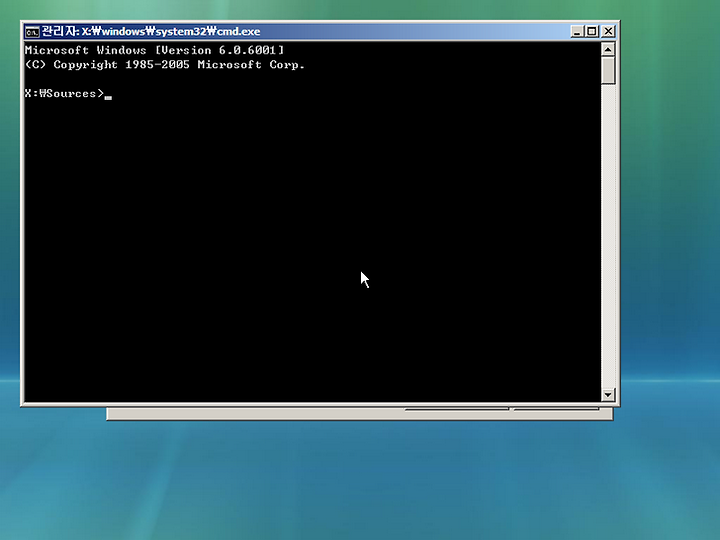Click the window title bar text
This screenshot has height=540, width=720.
[151, 31]
